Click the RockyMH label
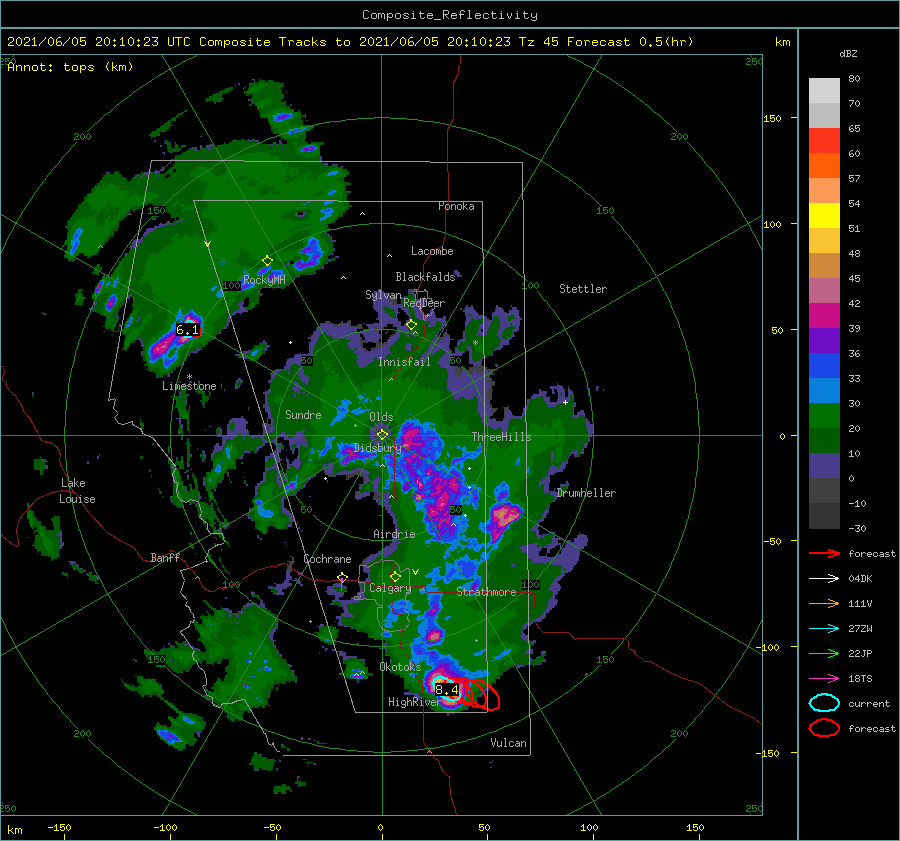900x841 pixels. pyautogui.click(x=264, y=280)
